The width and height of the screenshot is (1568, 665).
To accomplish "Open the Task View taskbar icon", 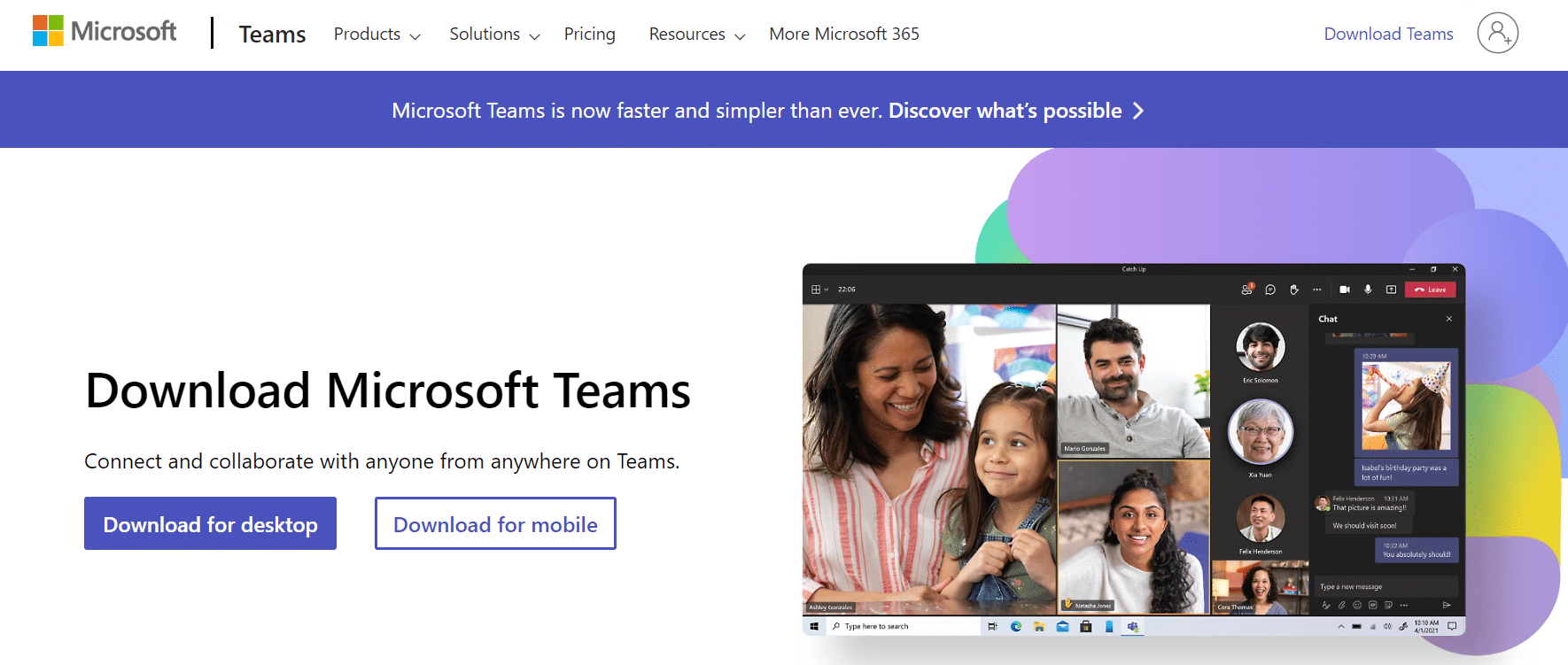I will point(992,626).
